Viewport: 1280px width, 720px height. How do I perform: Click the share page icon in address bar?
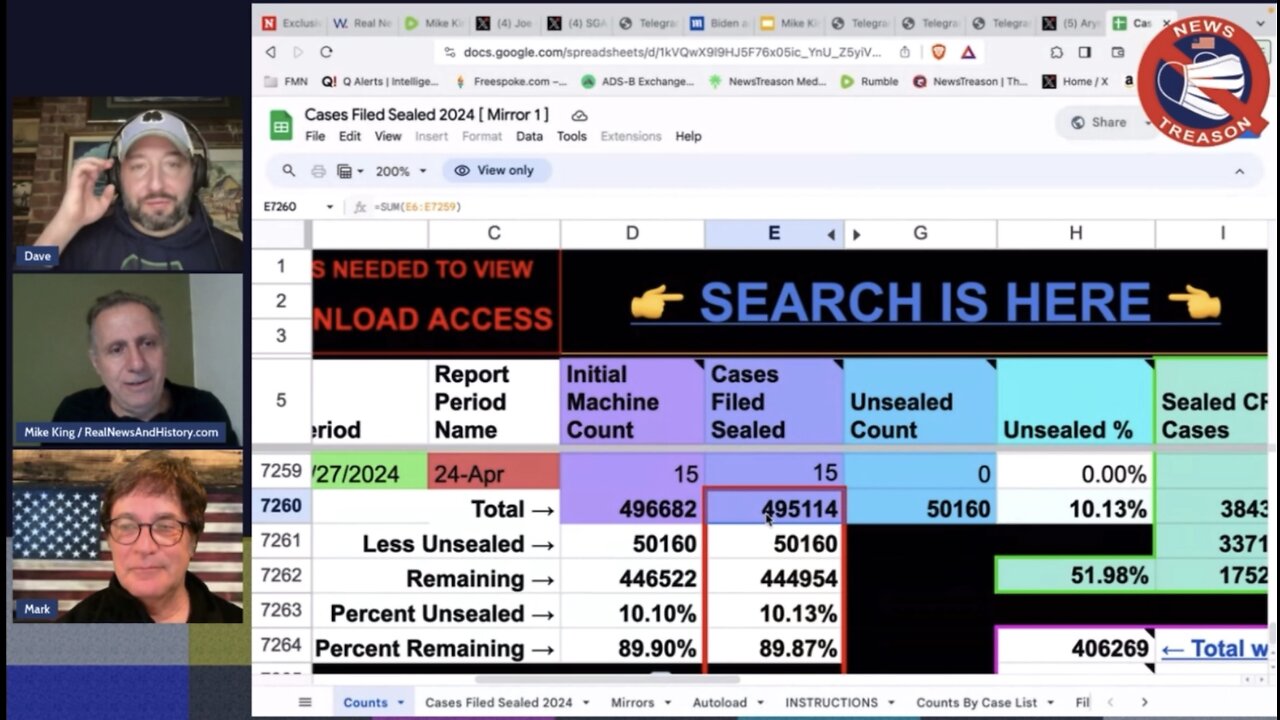point(904,52)
